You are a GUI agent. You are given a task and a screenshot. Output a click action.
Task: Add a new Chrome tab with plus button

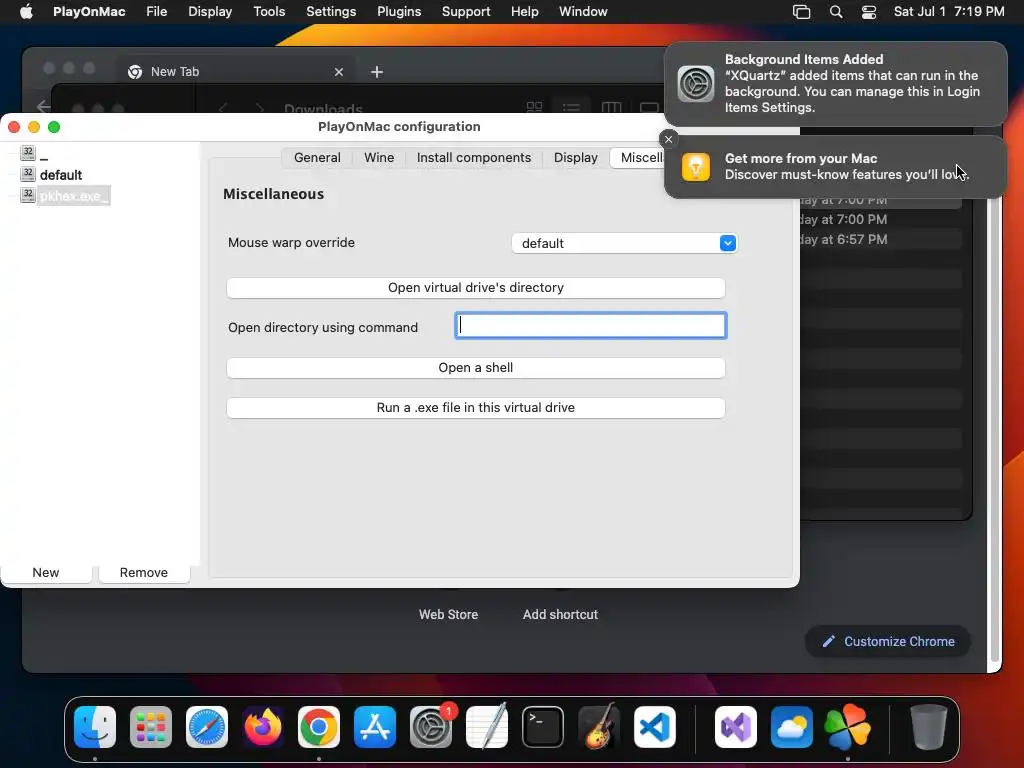[377, 72]
